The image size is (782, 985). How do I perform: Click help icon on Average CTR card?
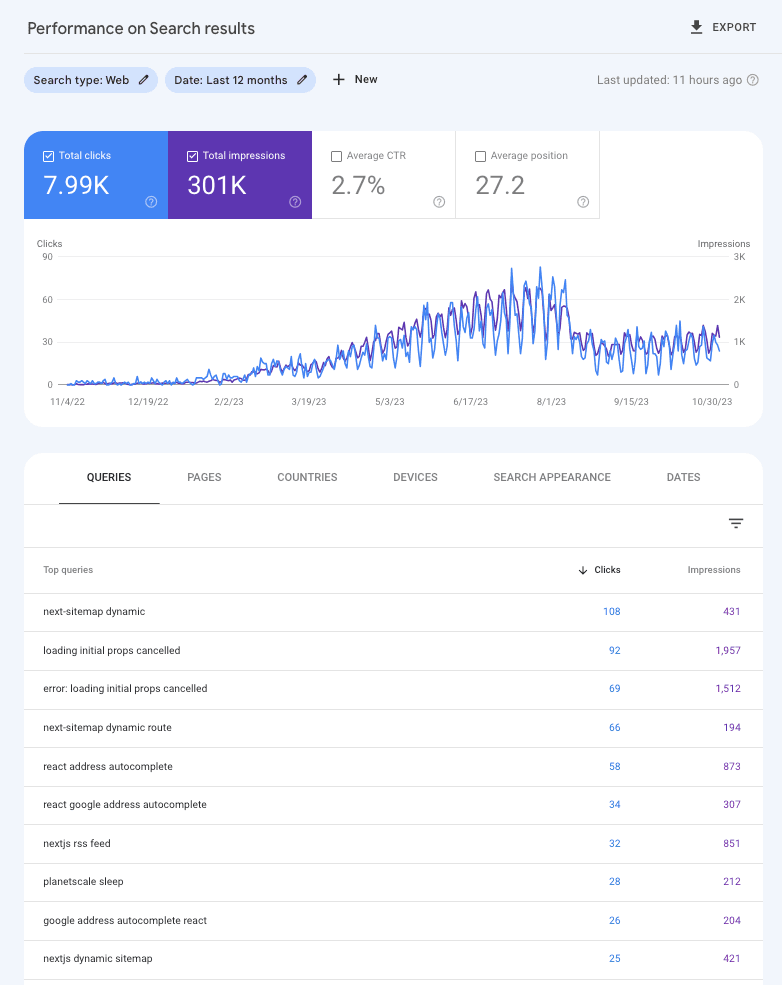pyautogui.click(x=439, y=202)
